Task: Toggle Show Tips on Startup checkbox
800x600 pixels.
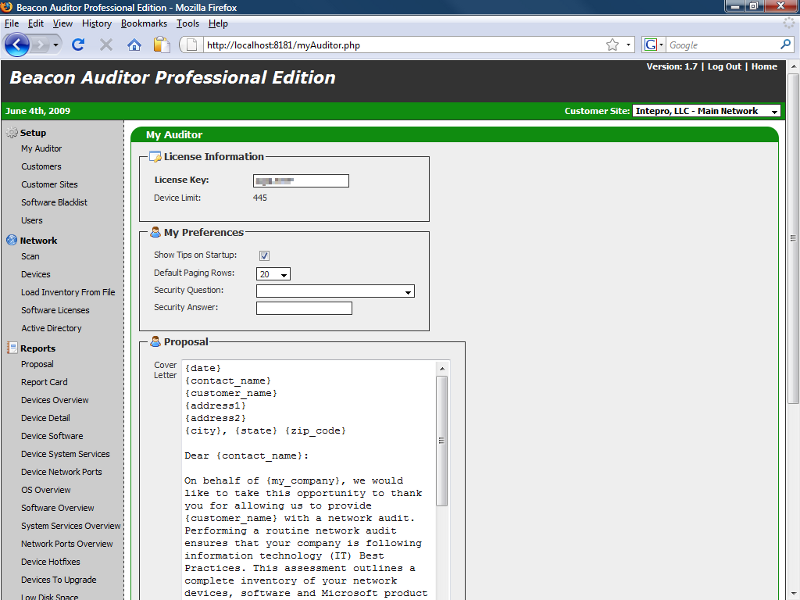Action: pyautogui.click(x=264, y=256)
